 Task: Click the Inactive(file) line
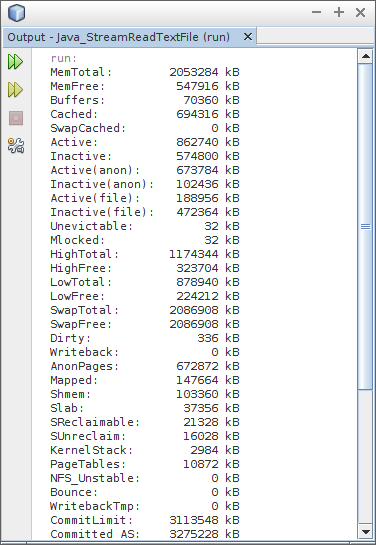click(145, 212)
